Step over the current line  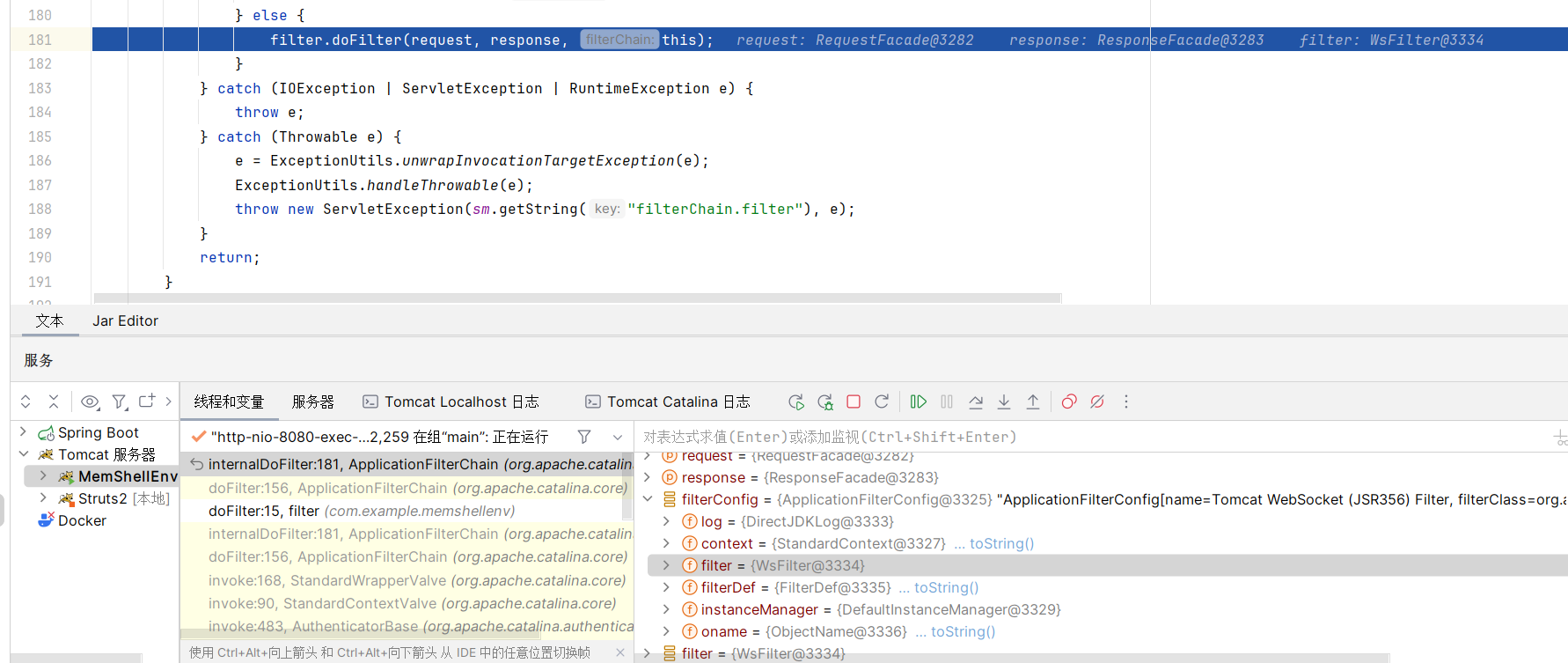(x=976, y=401)
